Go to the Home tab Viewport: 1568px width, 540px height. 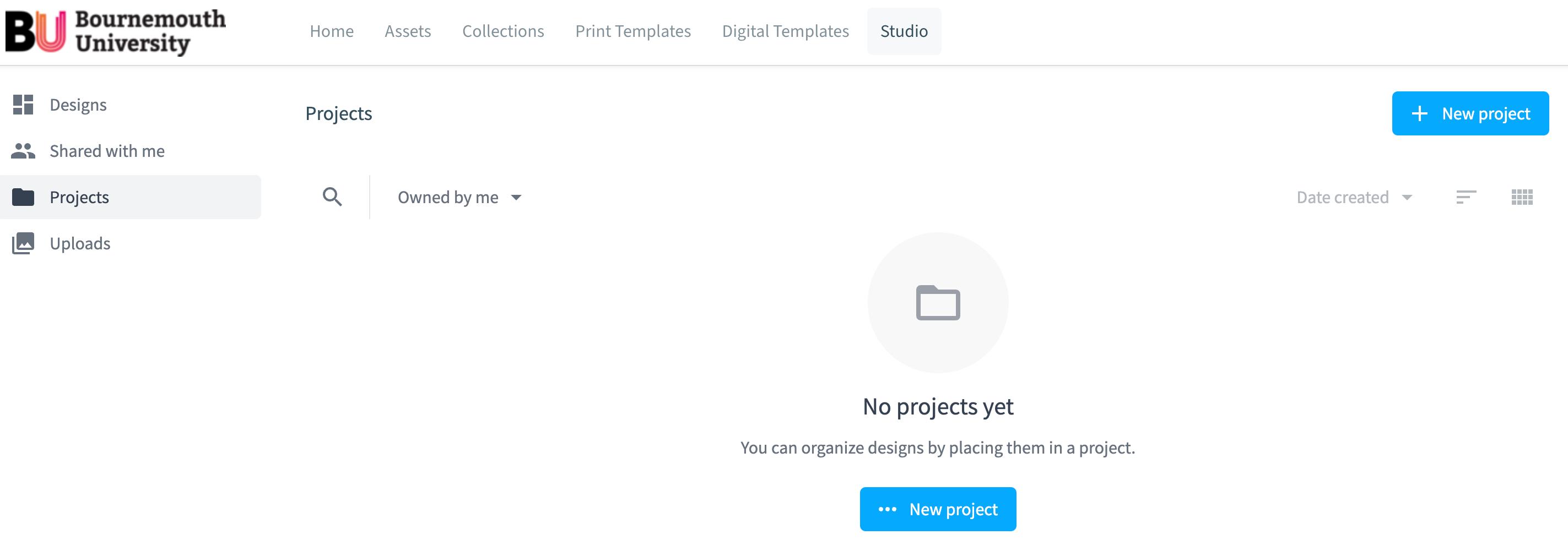[x=332, y=31]
